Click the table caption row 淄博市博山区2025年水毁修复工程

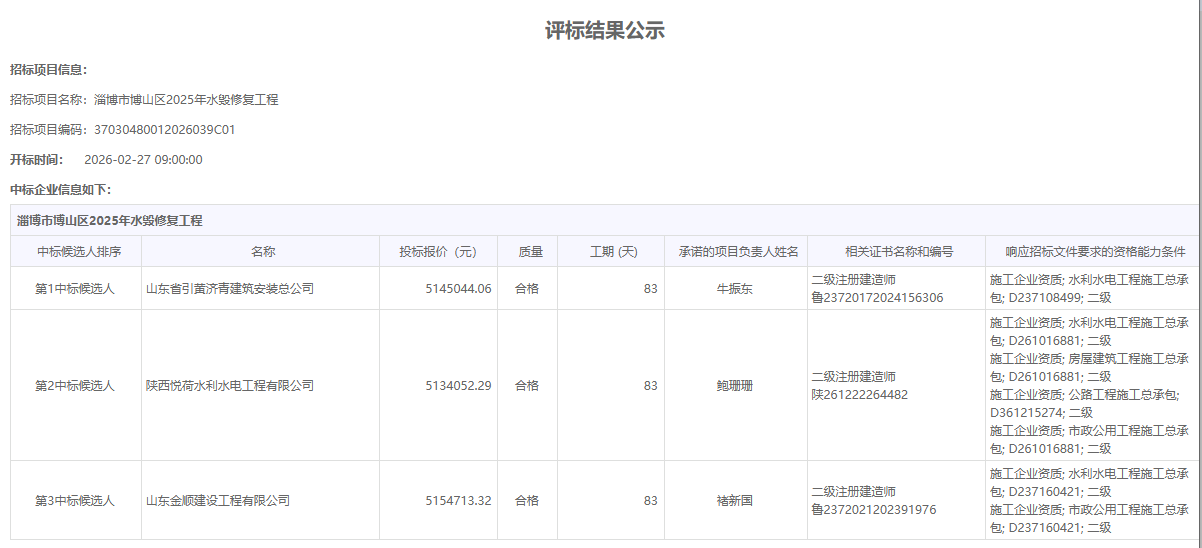pyautogui.click(x=110, y=221)
